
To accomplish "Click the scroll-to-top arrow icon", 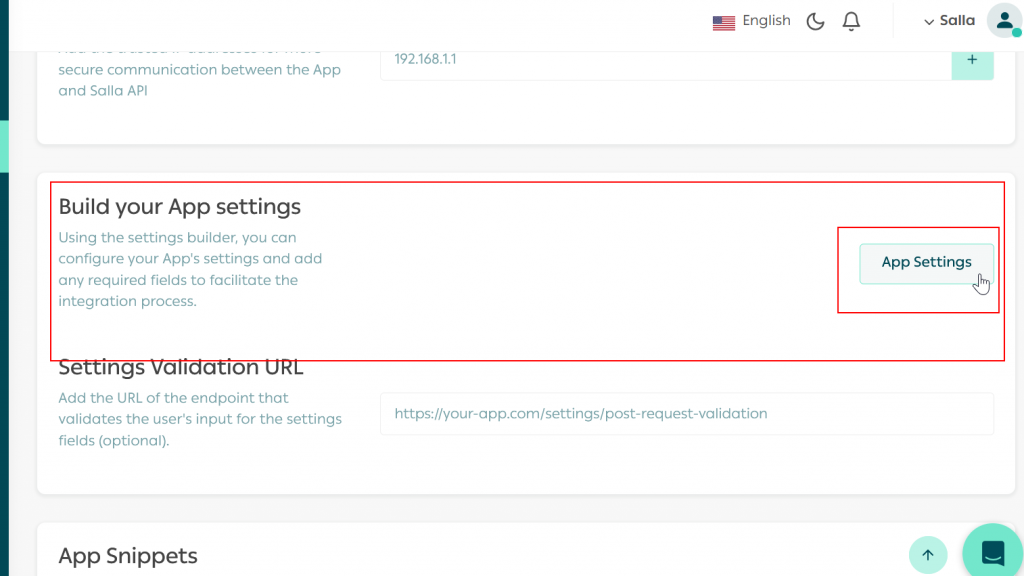I will pyautogui.click(x=927, y=555).
